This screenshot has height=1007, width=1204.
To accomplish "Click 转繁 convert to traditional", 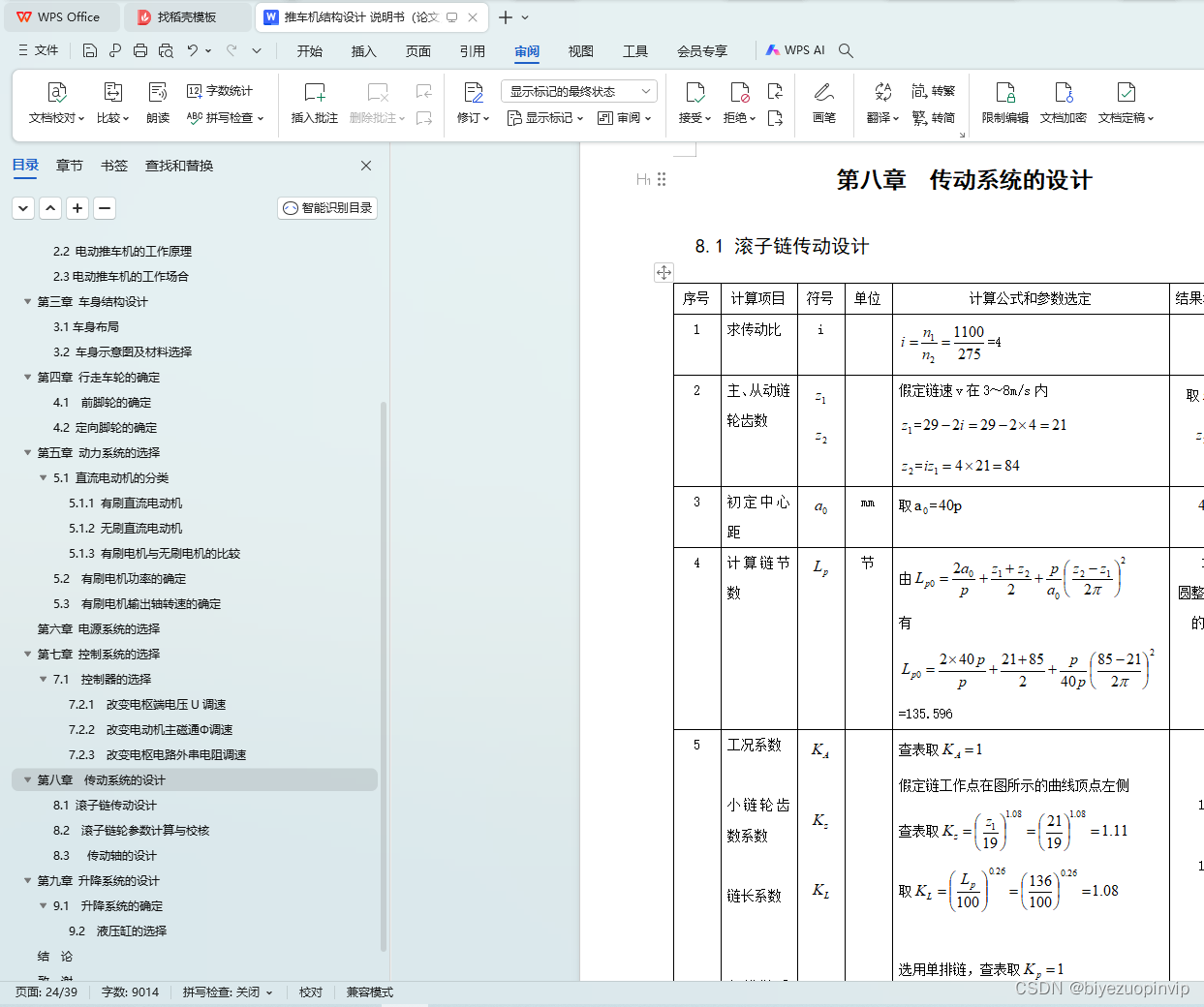I will (934, 91).
